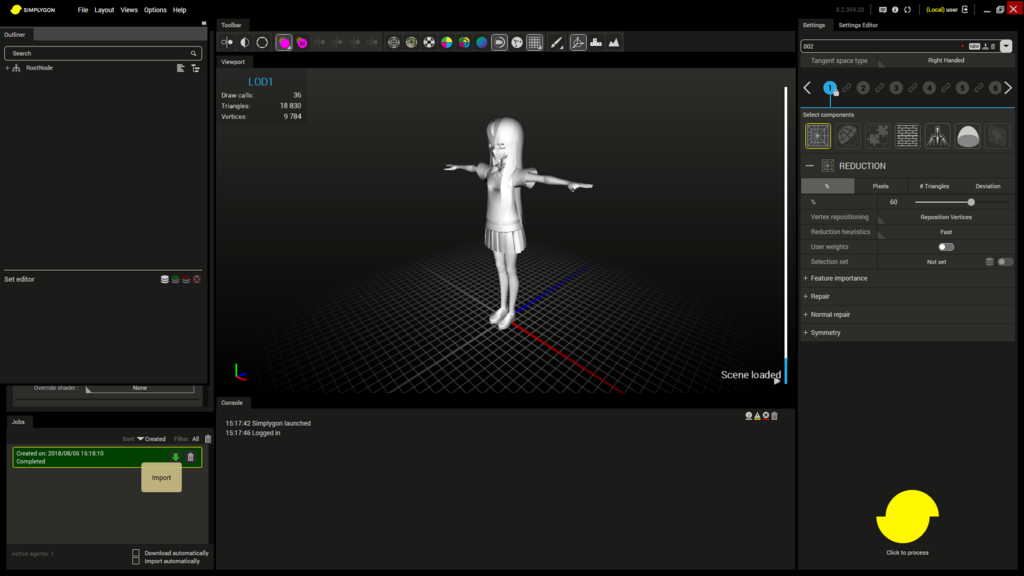Select the skeleton bone reduction component
This screenshot has height=576, width=1024.
point(938,136)
